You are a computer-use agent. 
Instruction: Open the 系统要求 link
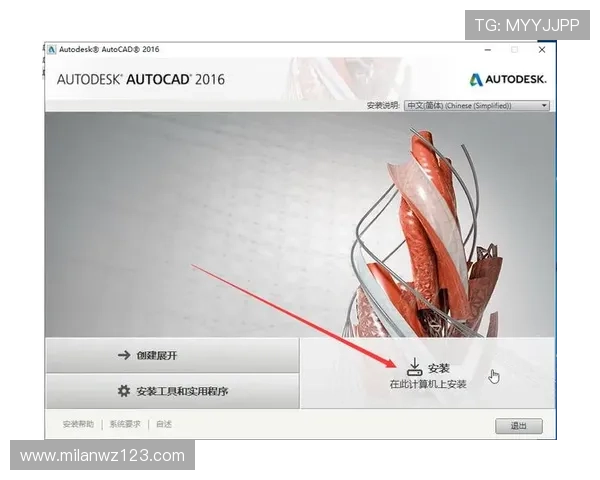coord(125,424)
